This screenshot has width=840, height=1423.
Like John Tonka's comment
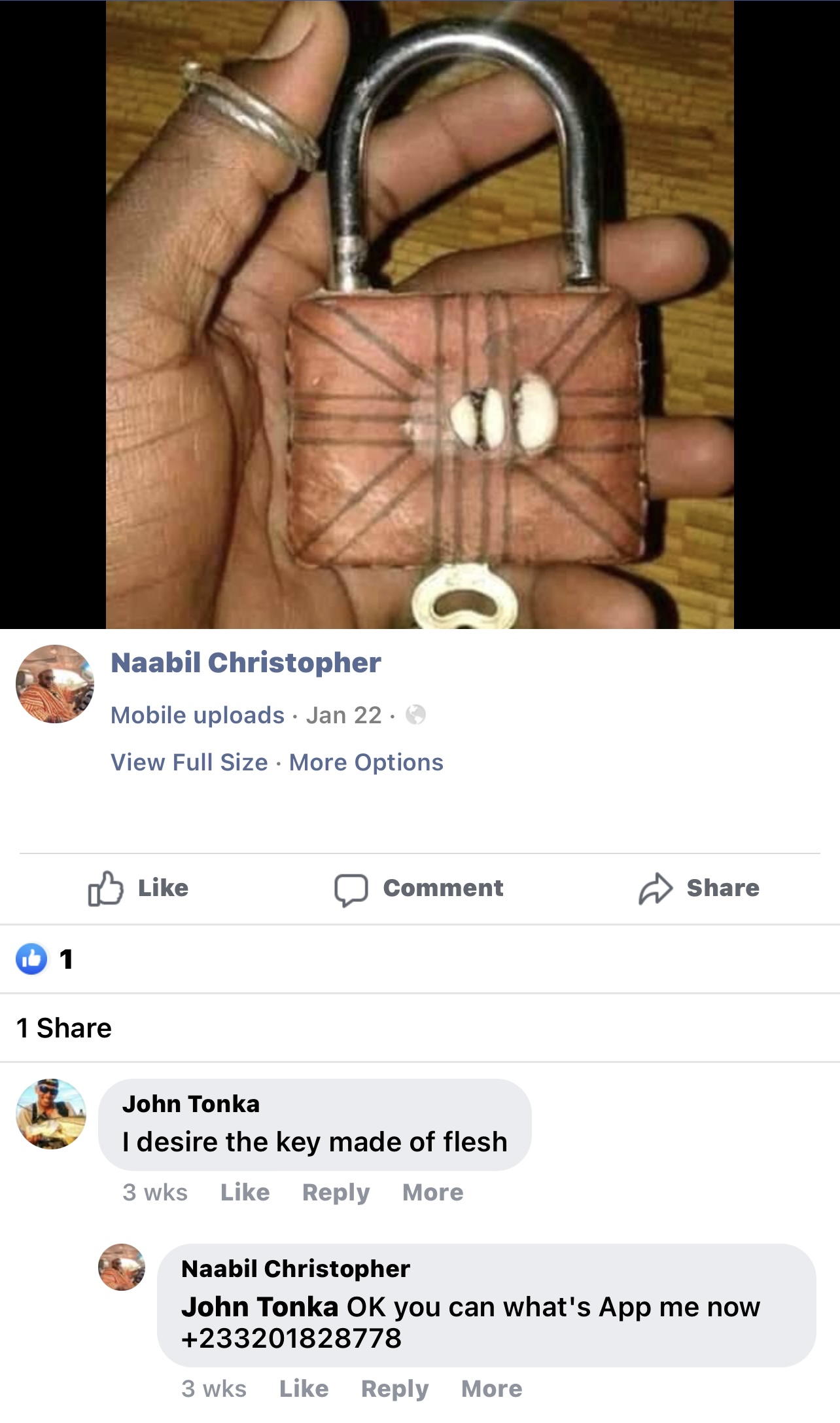point(245,1192)
